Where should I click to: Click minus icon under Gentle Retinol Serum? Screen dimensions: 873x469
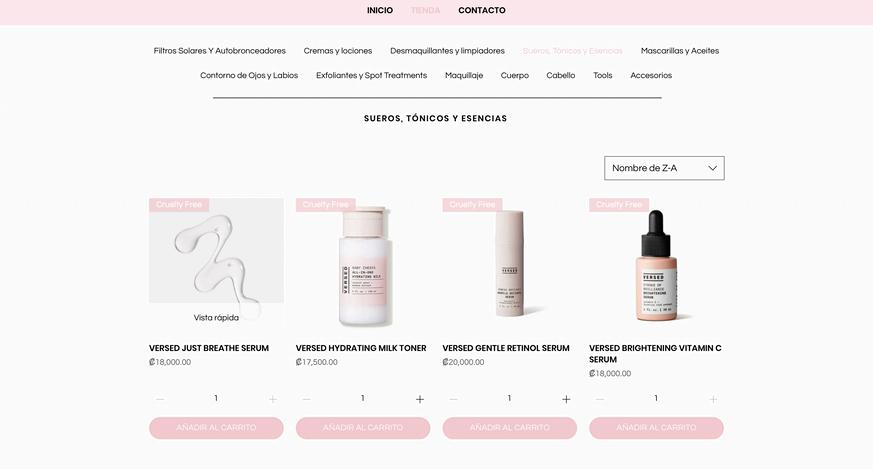(x=453, y=399)
